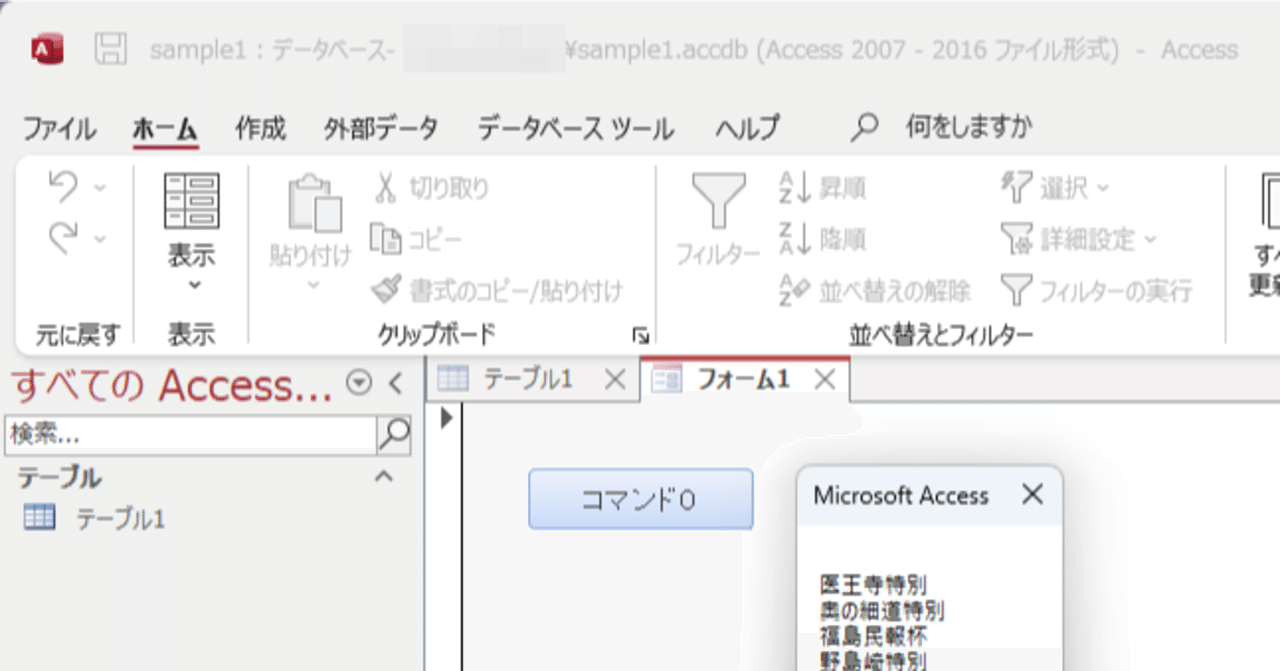
Task: Click the navigation pane 検索 field
Action: point(190,433)
